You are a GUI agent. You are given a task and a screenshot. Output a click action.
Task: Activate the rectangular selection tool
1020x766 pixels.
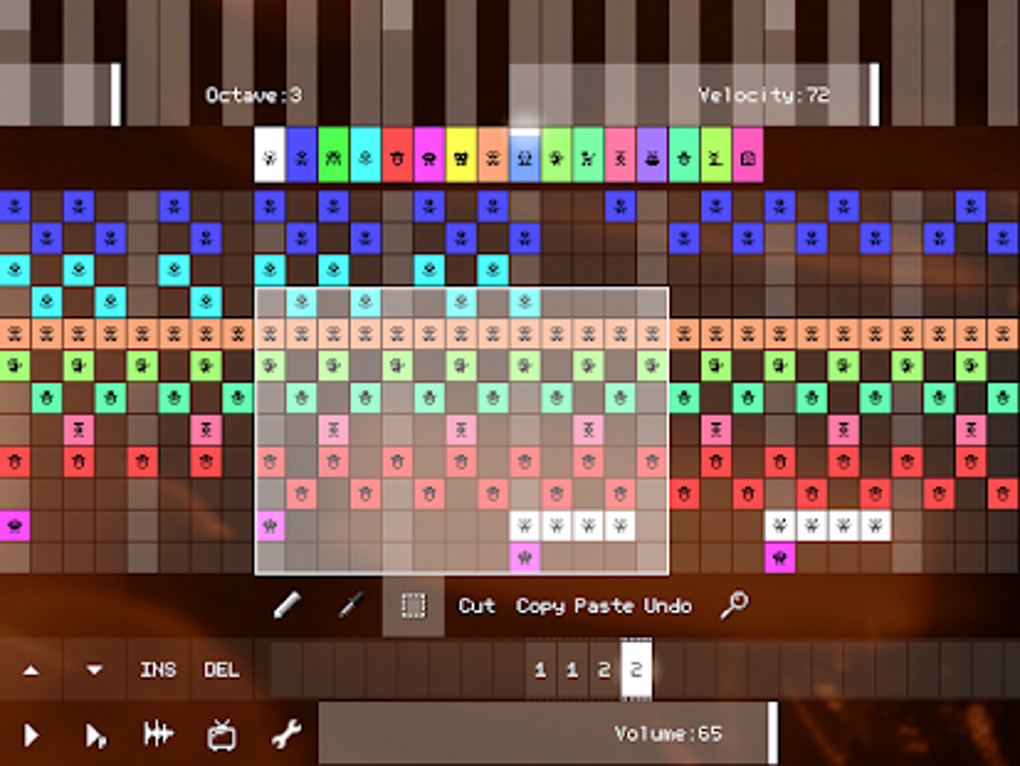click(412, 605)
